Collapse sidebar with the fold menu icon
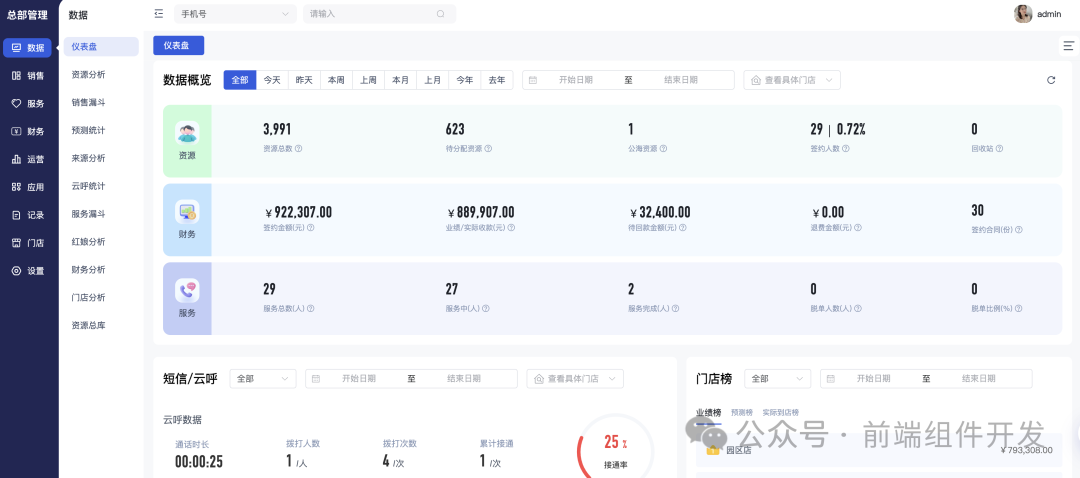Screen dimensions: 1080x478 [159, 13]
